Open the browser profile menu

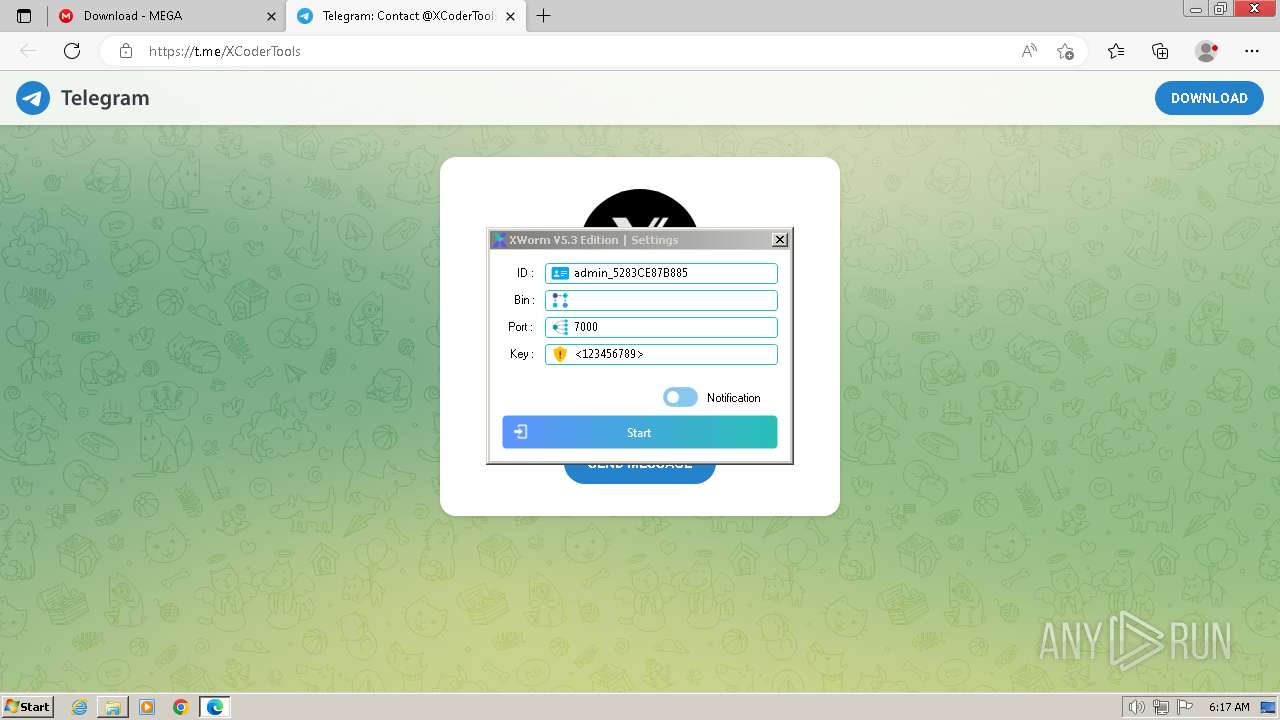click(x=1206, y=51)
